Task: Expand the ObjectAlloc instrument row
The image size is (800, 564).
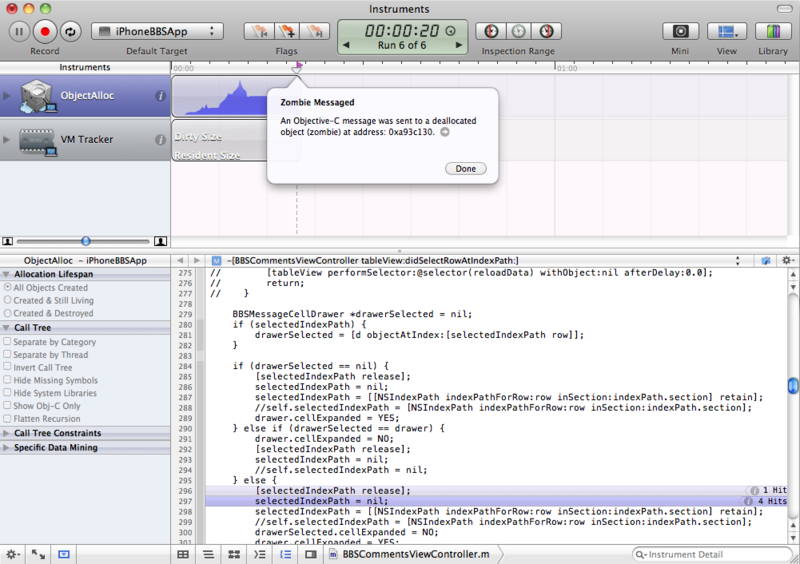Action: pos(7,95)
